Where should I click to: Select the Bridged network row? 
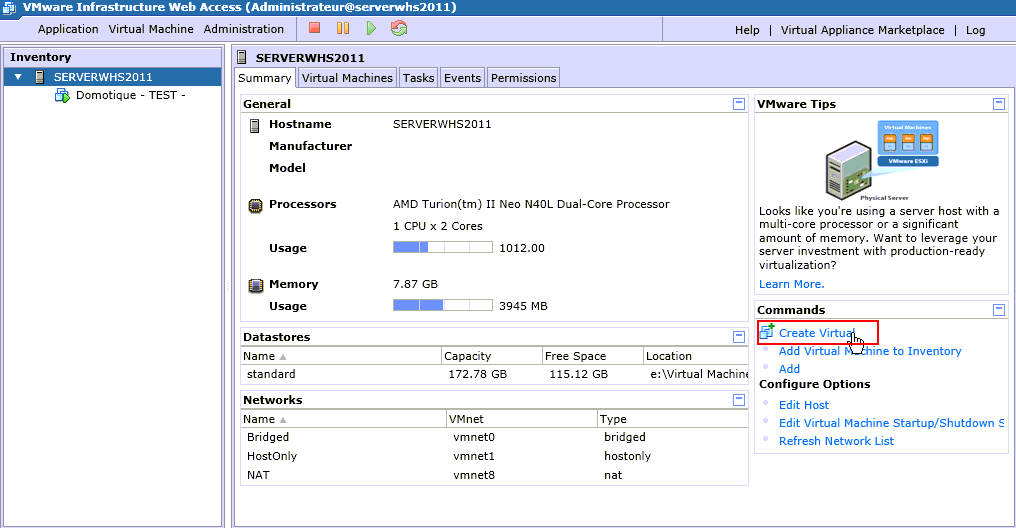[x=494, y=437]
